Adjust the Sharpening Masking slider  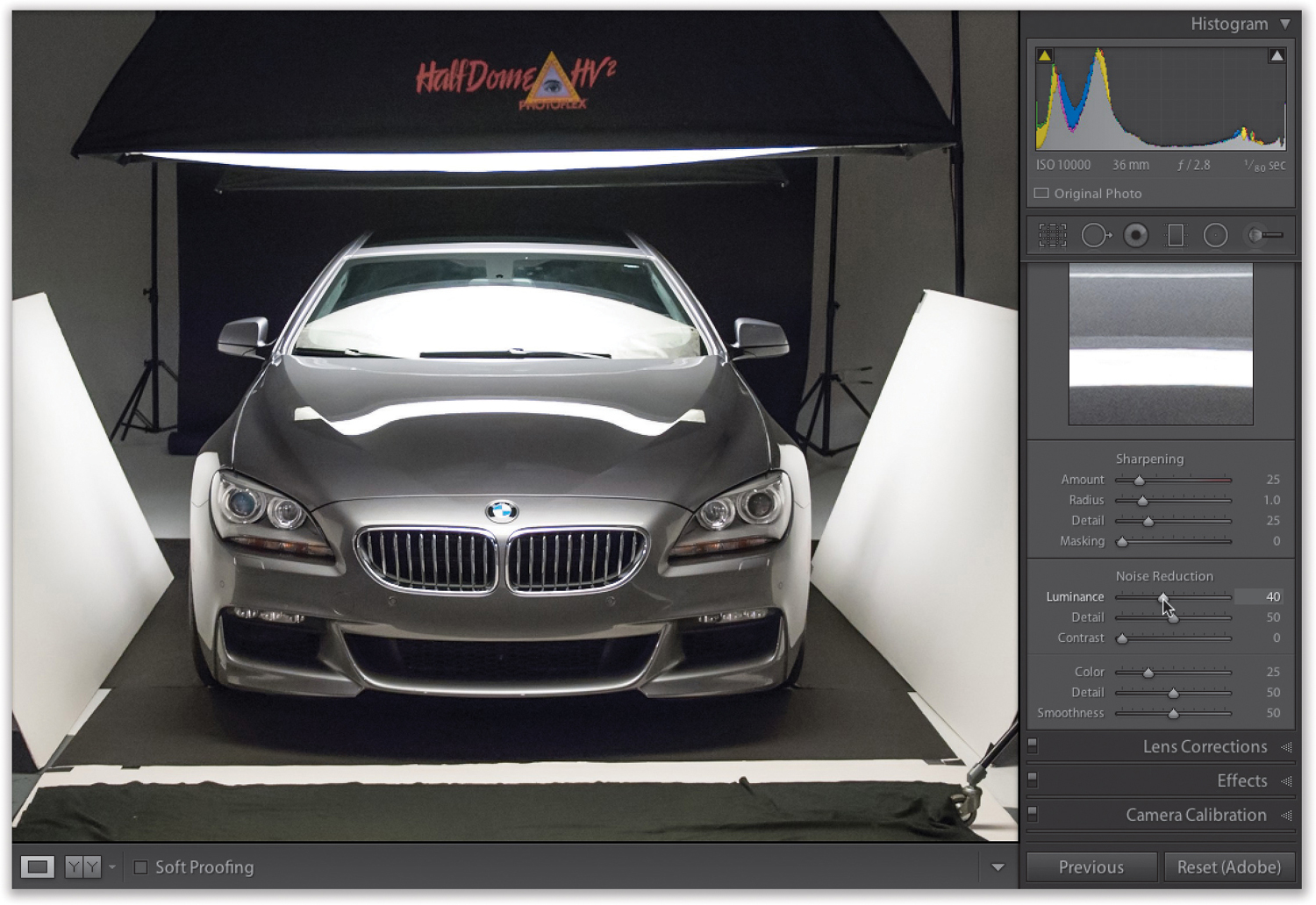tap(1122, 542)
